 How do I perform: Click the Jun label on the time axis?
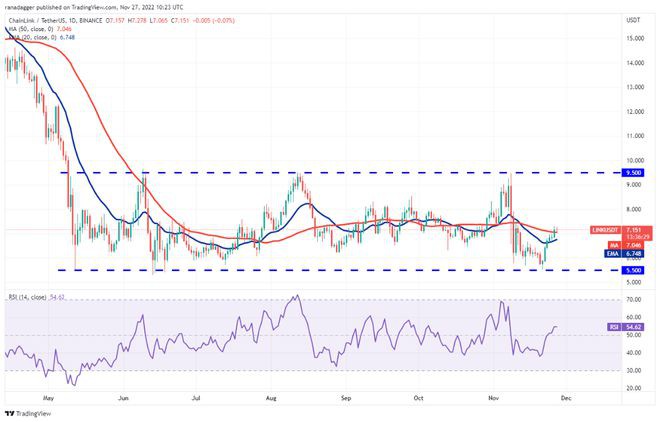[x=124, y=396]
